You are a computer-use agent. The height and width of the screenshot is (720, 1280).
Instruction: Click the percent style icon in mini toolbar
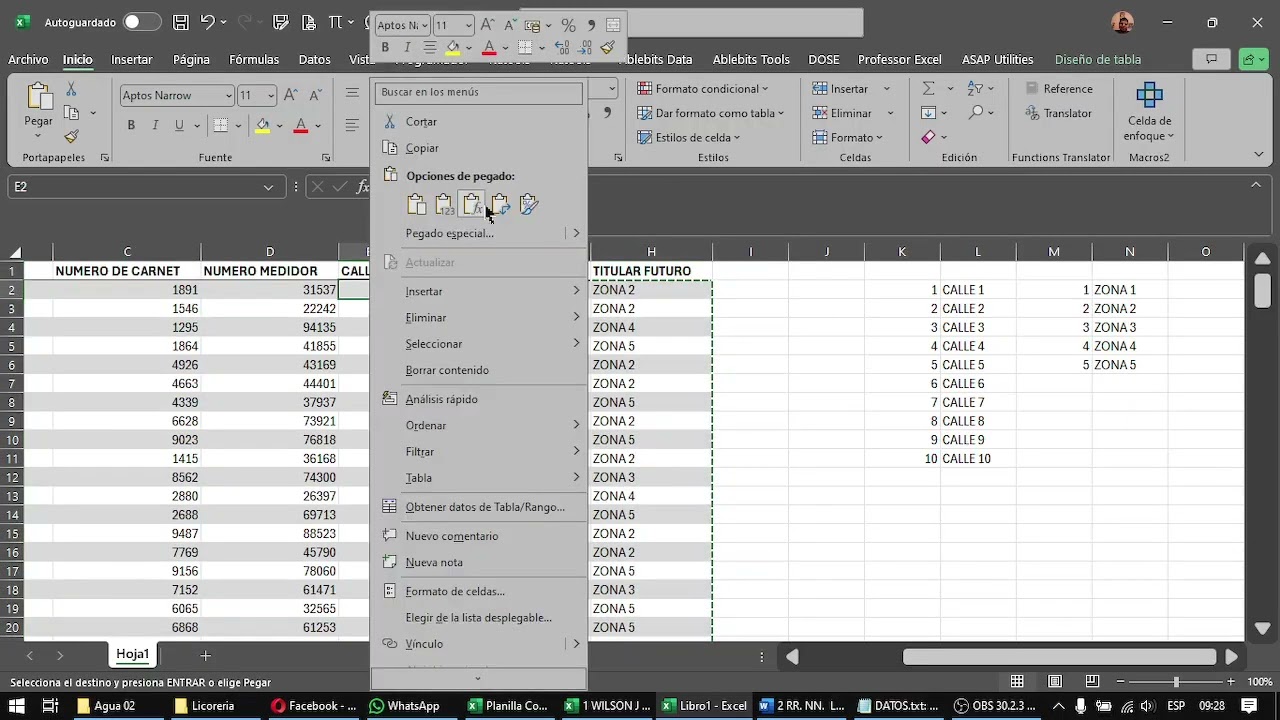point(568,26)
